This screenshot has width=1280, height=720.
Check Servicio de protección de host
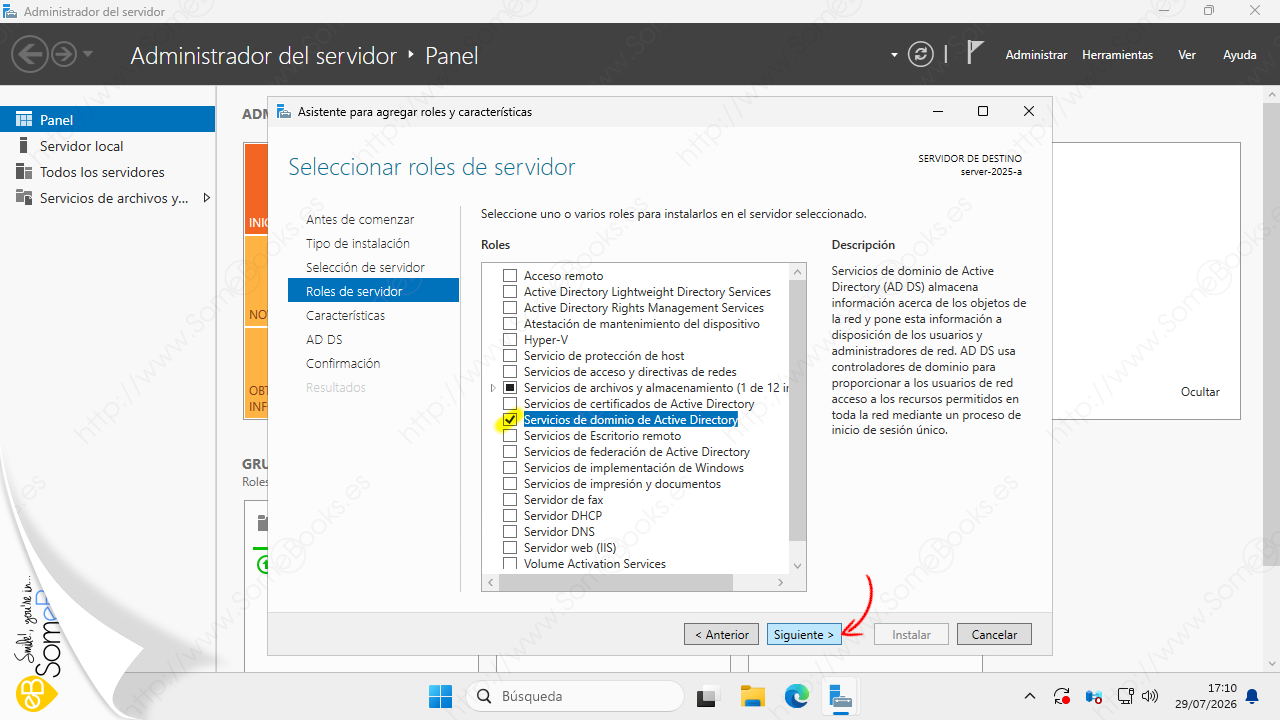tap(510, 356)
